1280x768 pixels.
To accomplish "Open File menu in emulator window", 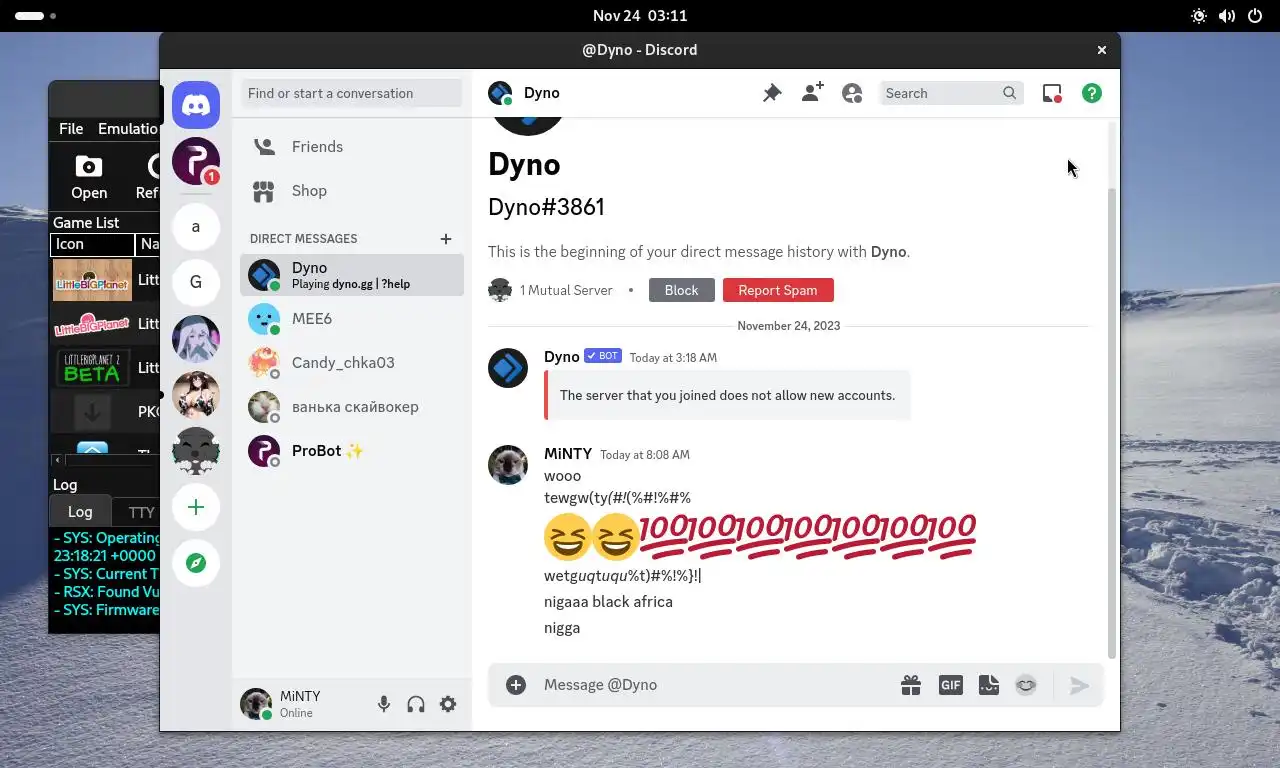I will click(x=71, y=129).
